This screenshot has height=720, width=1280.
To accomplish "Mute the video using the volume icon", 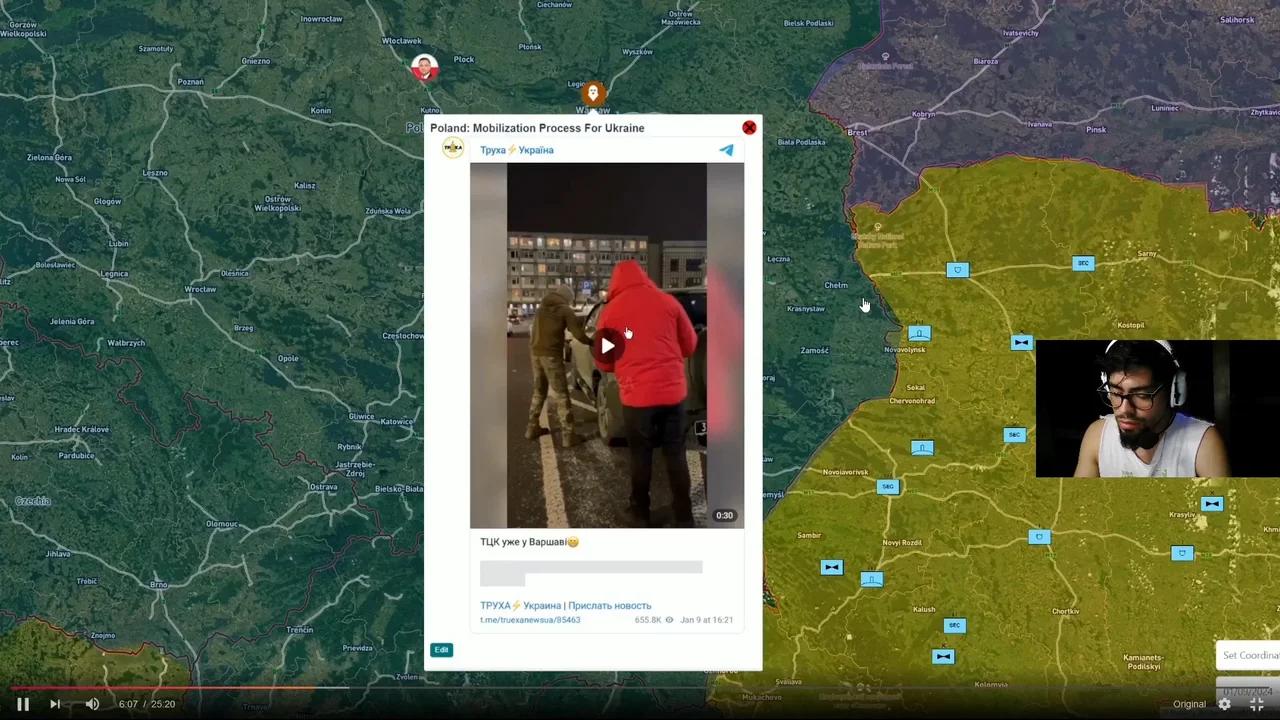I will 92,704.
